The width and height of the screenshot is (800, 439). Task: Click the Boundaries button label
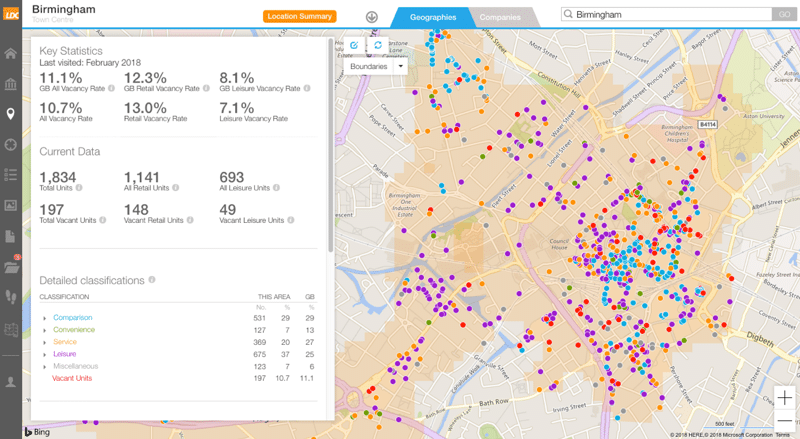[x=368, y=66]
